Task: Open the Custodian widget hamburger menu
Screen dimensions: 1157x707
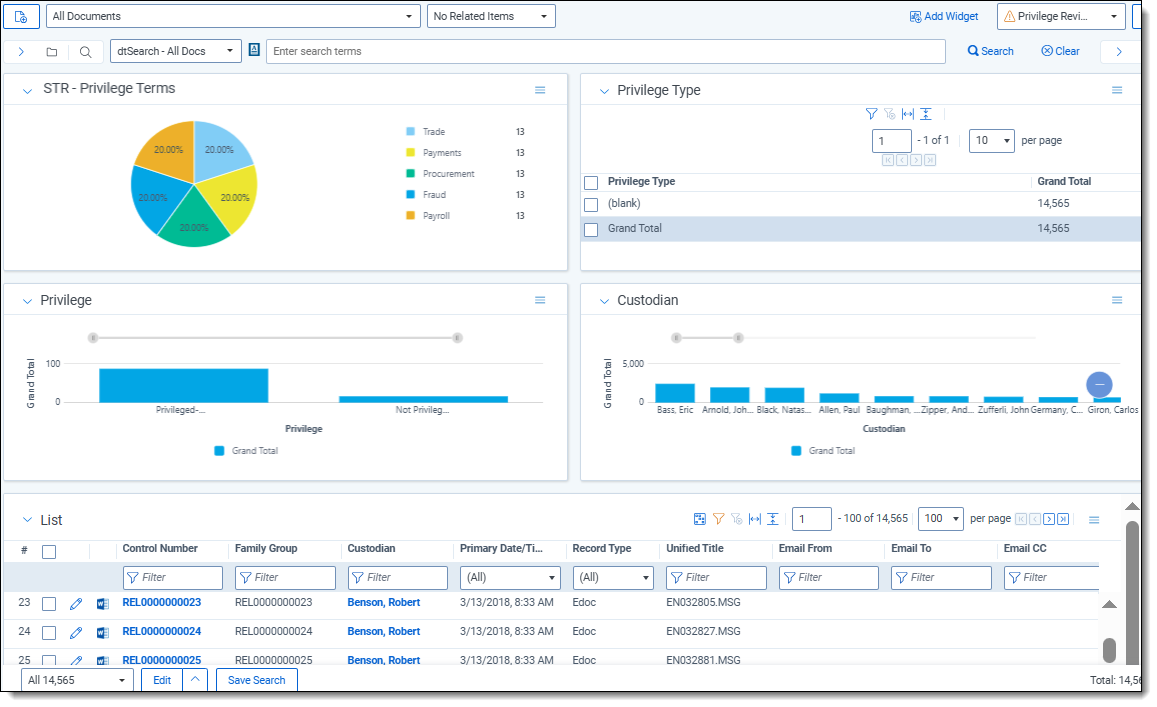Action: [x=1117, y=300]
